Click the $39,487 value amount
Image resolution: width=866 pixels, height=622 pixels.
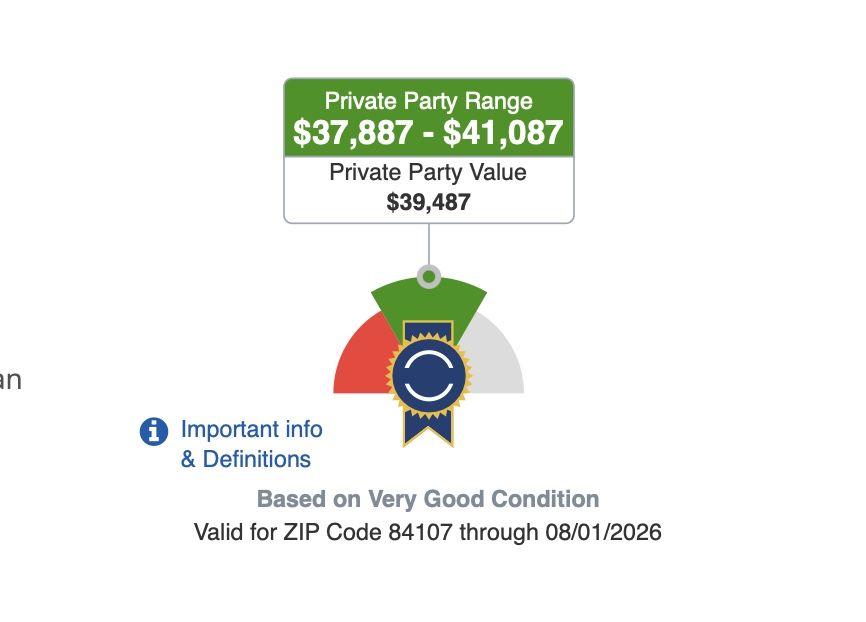429,202
